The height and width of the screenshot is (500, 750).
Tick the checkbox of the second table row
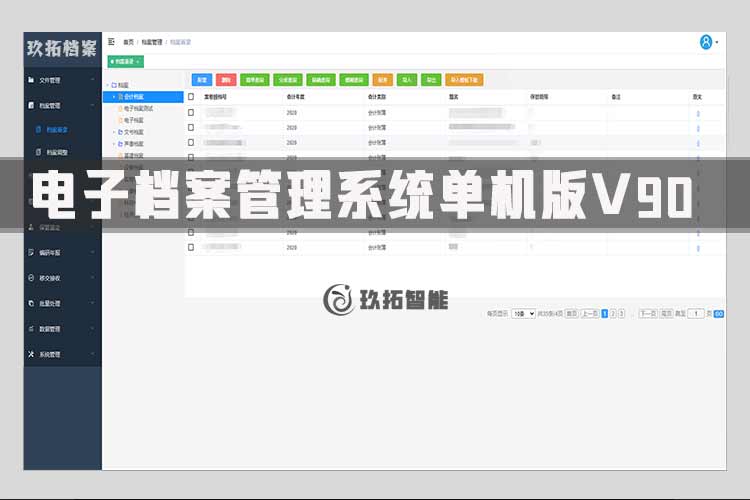(191, 127)
